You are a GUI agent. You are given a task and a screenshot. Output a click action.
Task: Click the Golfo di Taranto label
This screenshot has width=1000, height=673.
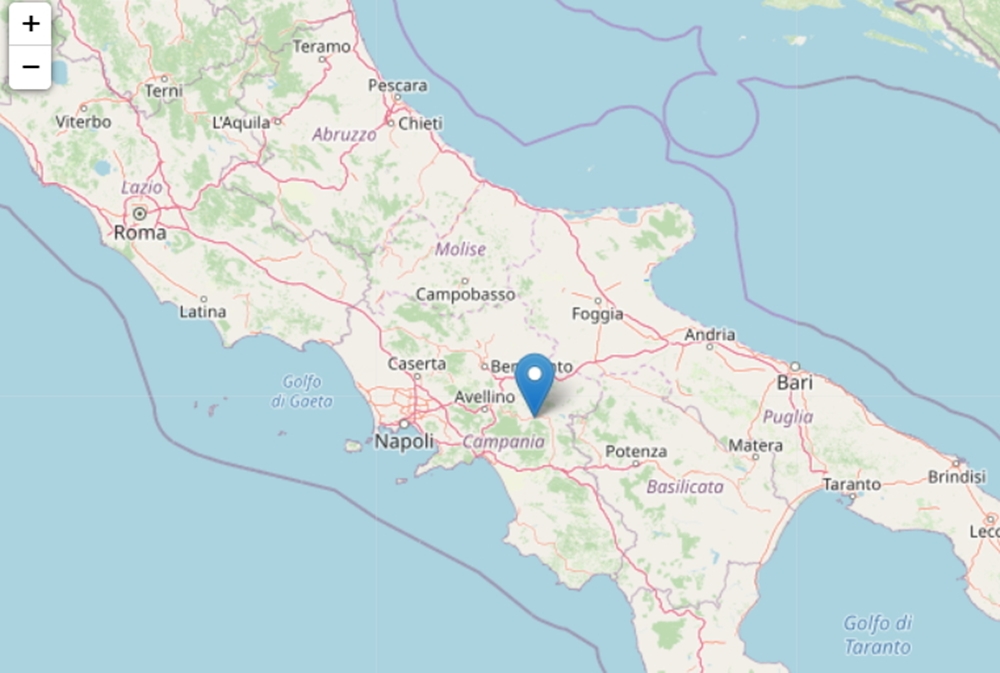[878, 635]
